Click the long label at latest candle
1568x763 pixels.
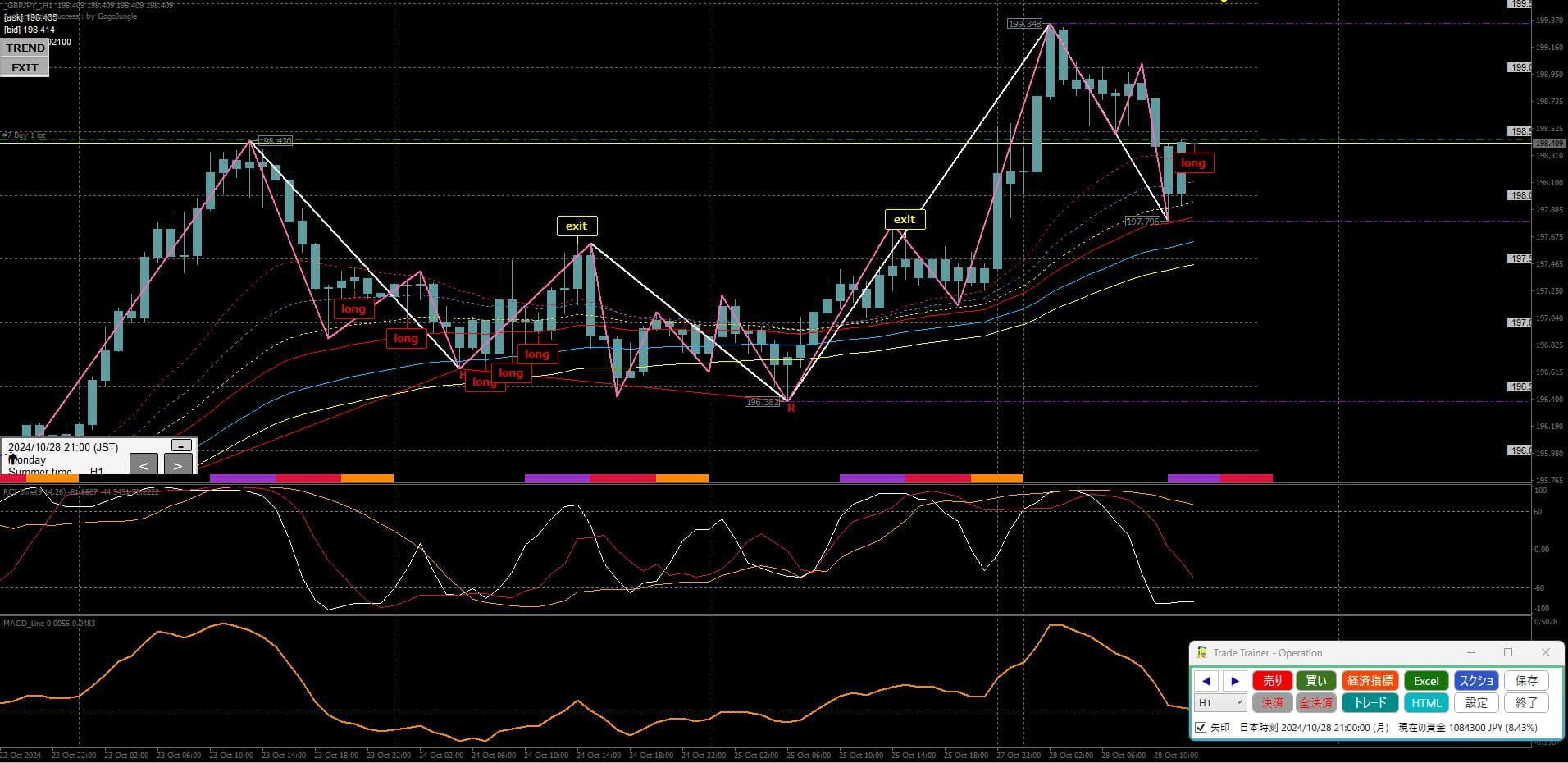pos(1192,163)
